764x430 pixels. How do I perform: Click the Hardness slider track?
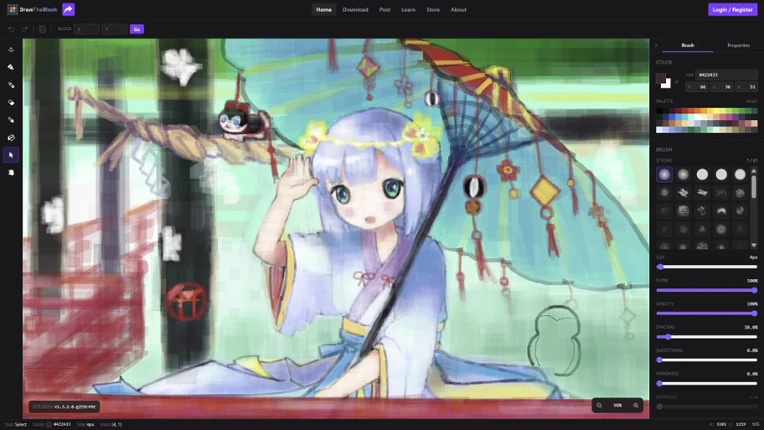click(707, 383)
